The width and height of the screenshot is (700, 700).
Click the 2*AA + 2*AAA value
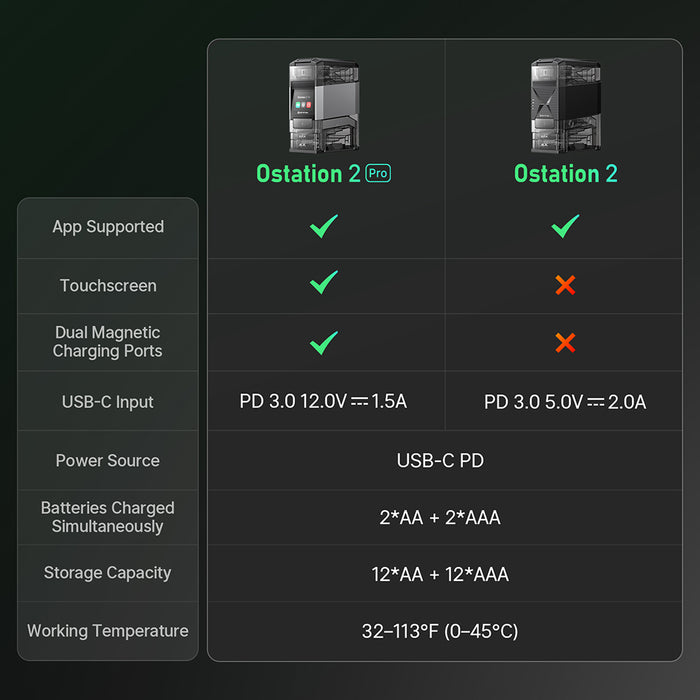coord(440,517)
